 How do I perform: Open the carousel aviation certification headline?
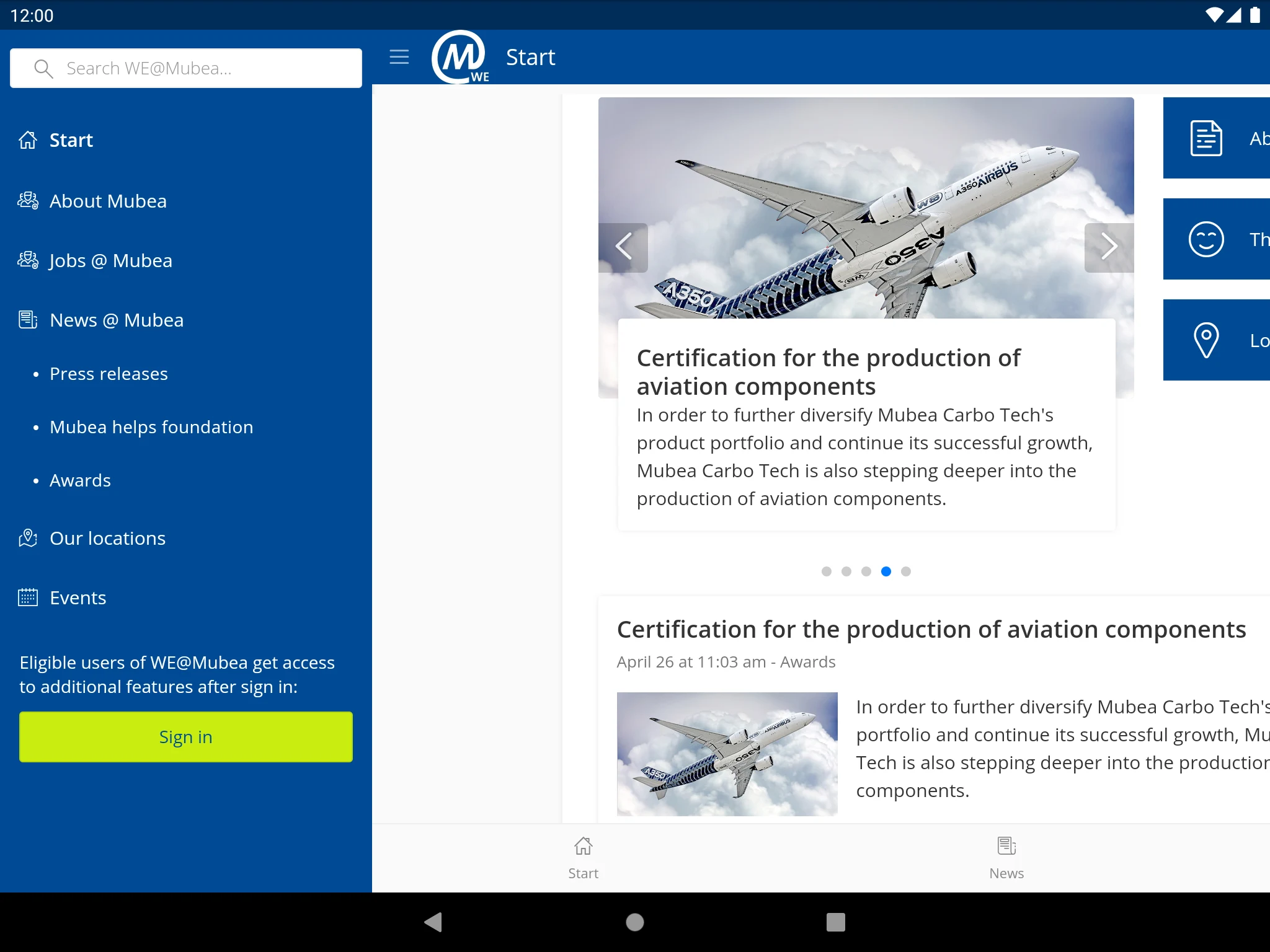point(828,372)
